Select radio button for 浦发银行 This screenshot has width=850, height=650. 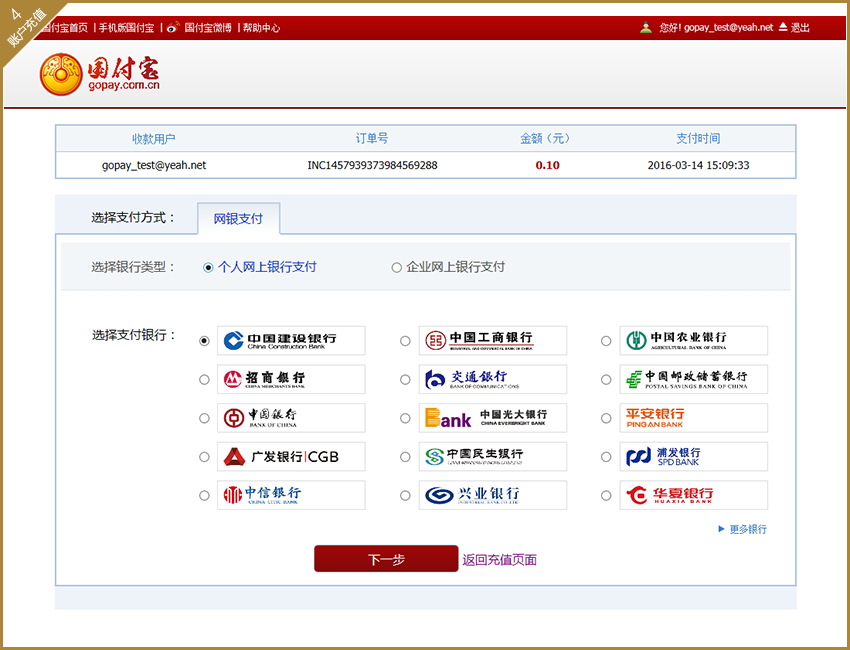(607, 457)
